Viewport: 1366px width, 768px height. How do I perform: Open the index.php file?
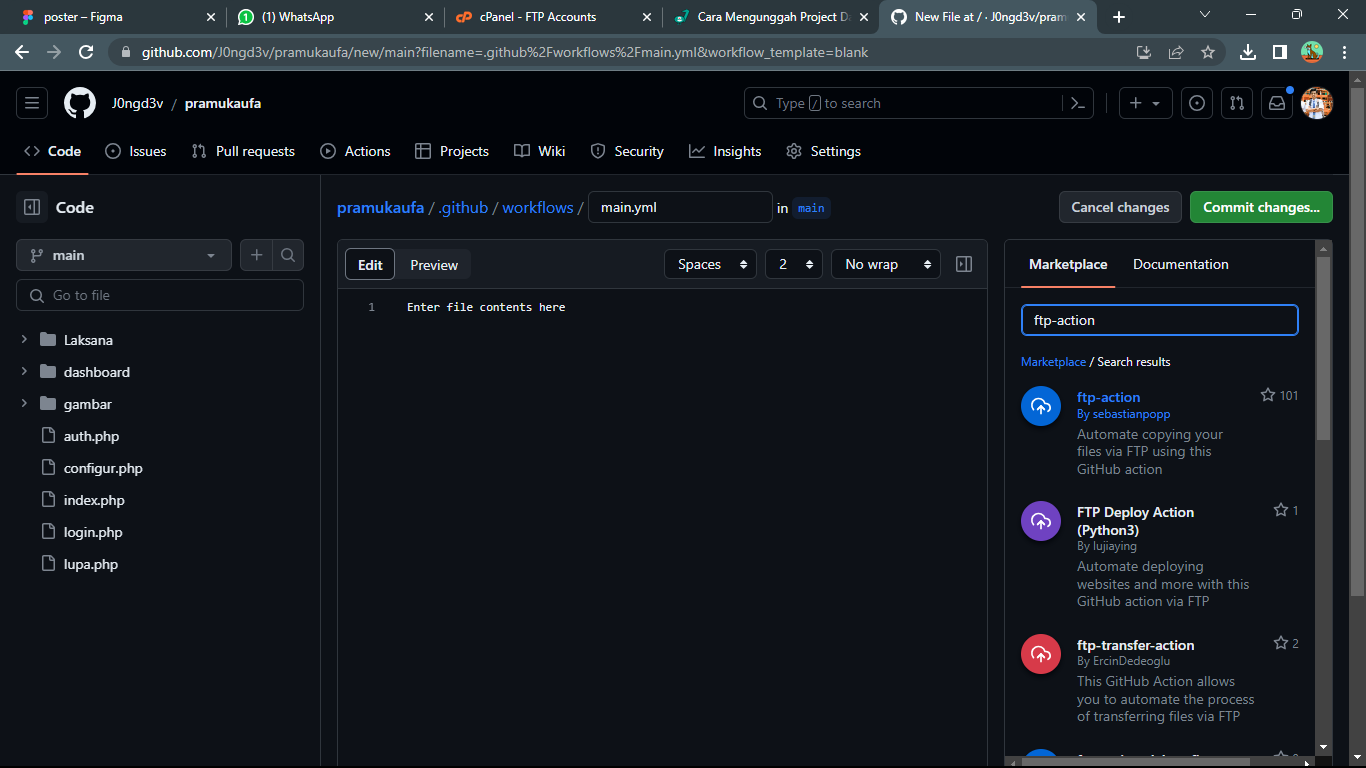94,500
